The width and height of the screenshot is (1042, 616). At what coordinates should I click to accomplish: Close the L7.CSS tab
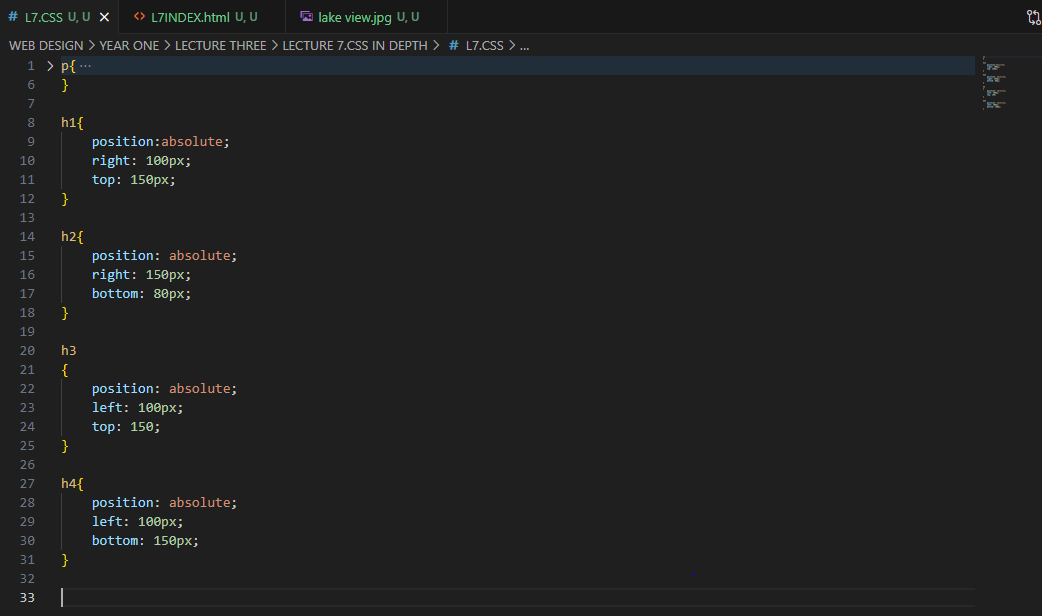point(104,17)
